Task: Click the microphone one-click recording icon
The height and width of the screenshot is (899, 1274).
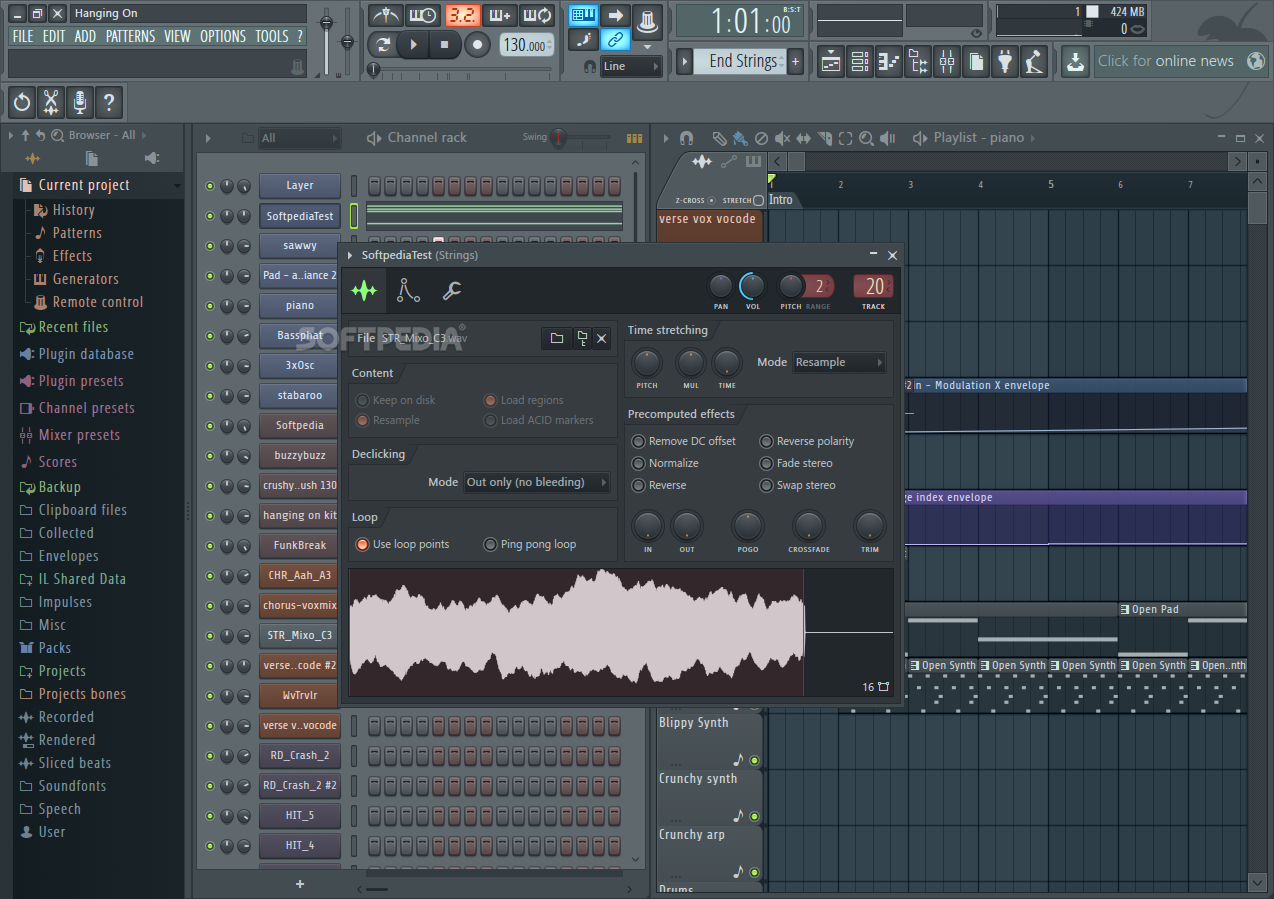Action: click(x=80, y=102)
